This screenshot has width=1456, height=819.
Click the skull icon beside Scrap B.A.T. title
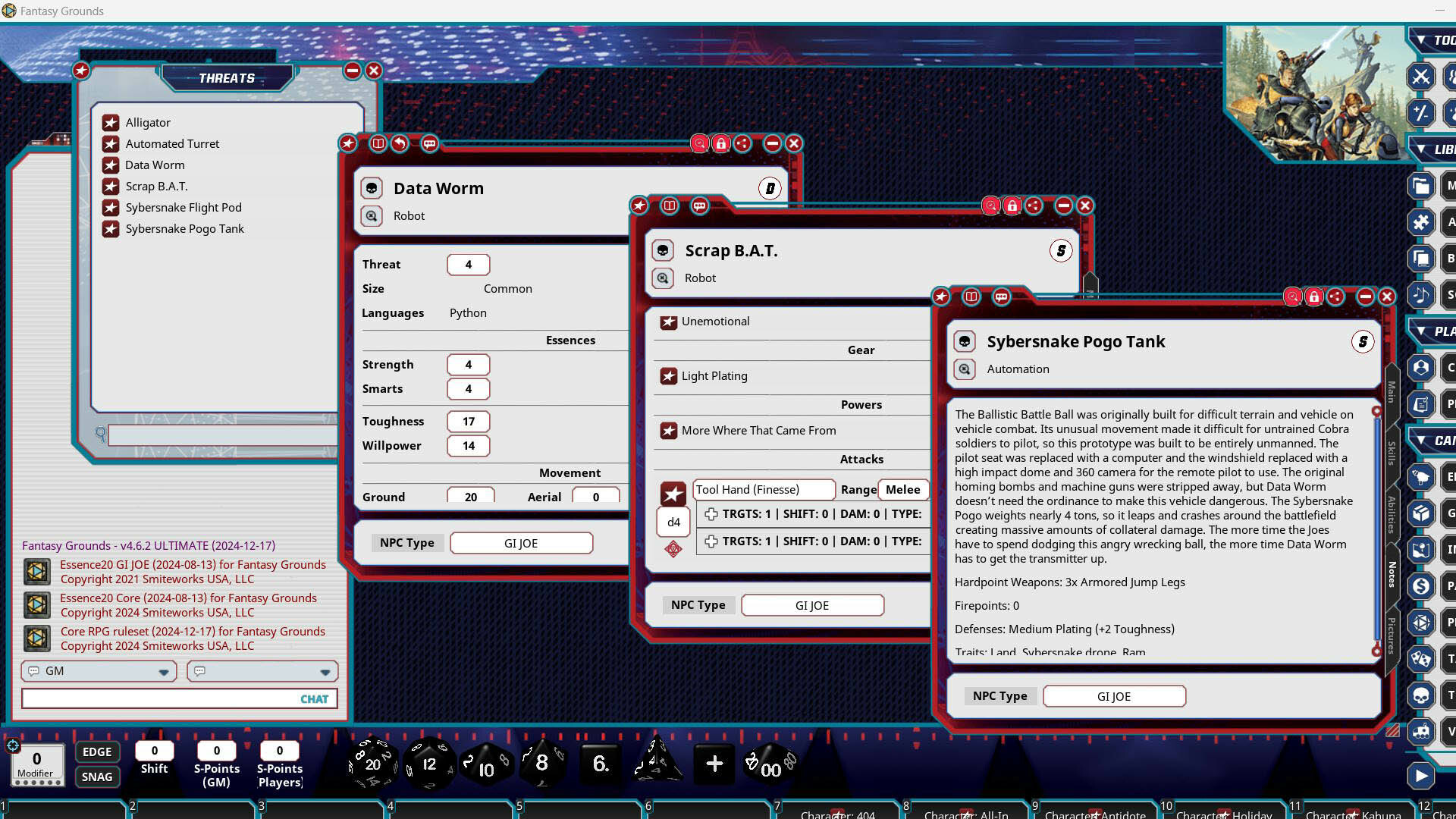(x=664, y=250)
